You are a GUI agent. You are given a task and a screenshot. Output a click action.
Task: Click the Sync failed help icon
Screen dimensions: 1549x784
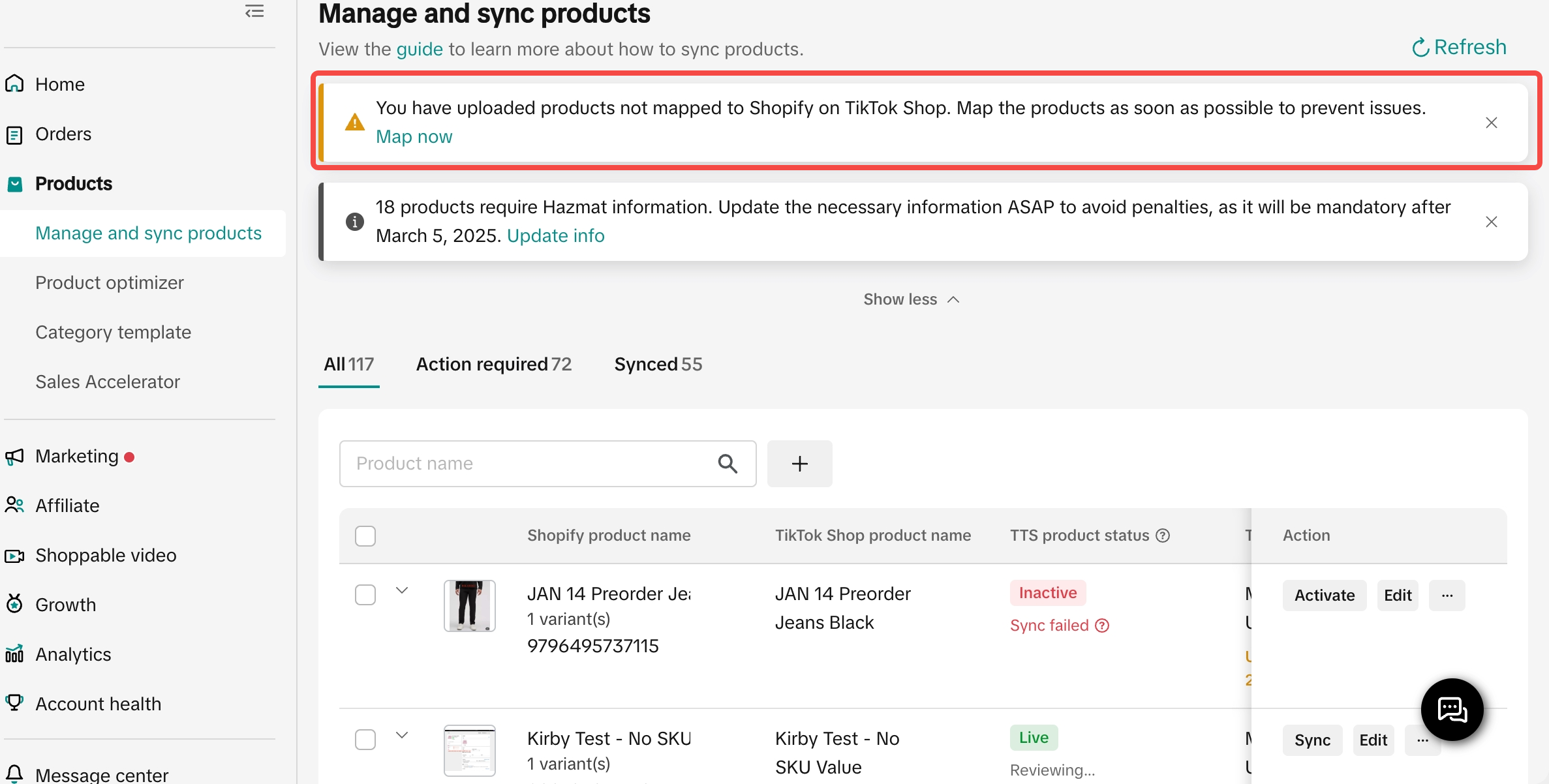click(x=1102, y=626)
